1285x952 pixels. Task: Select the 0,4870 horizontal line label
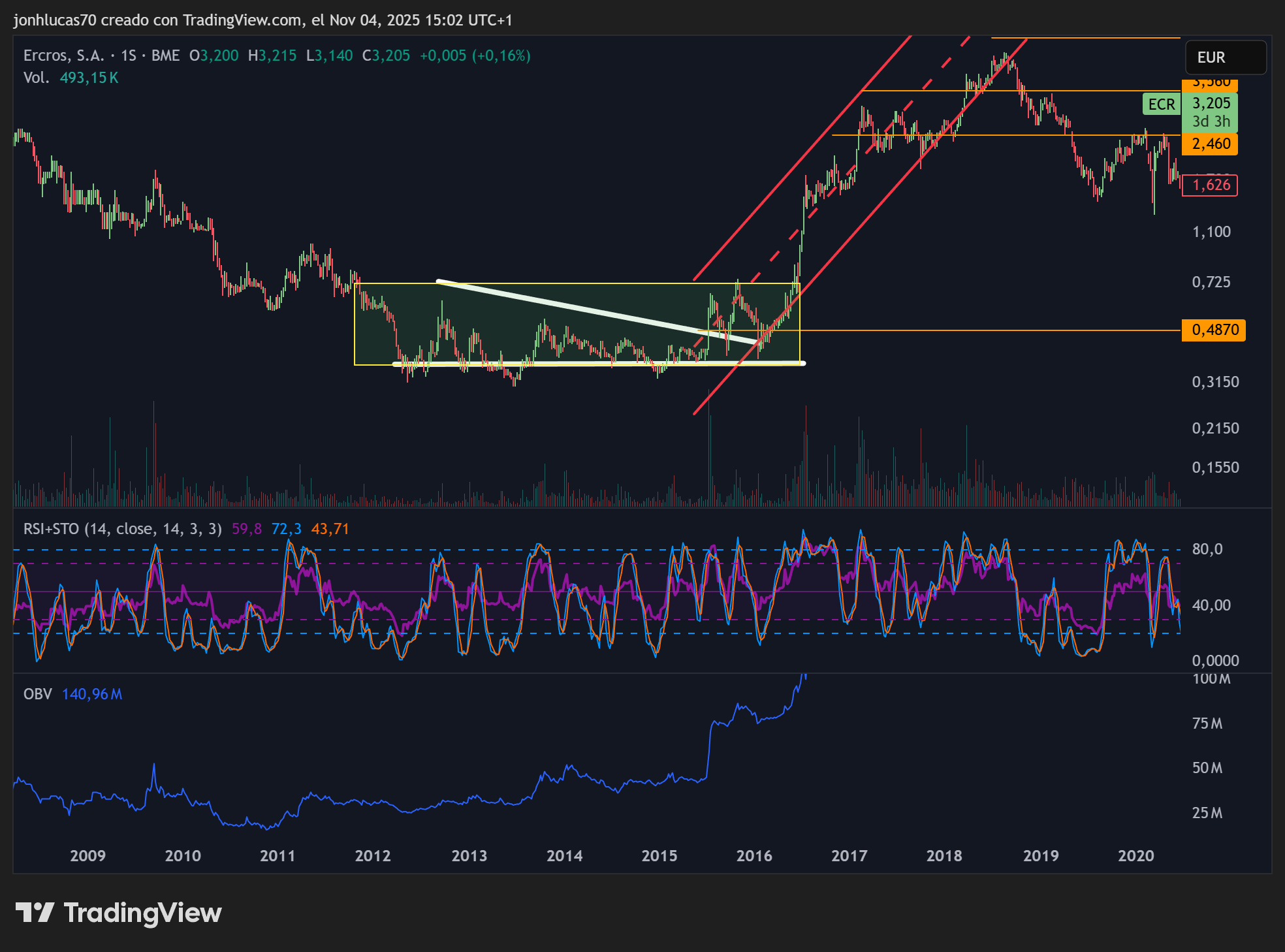[x=1214, y=330]
